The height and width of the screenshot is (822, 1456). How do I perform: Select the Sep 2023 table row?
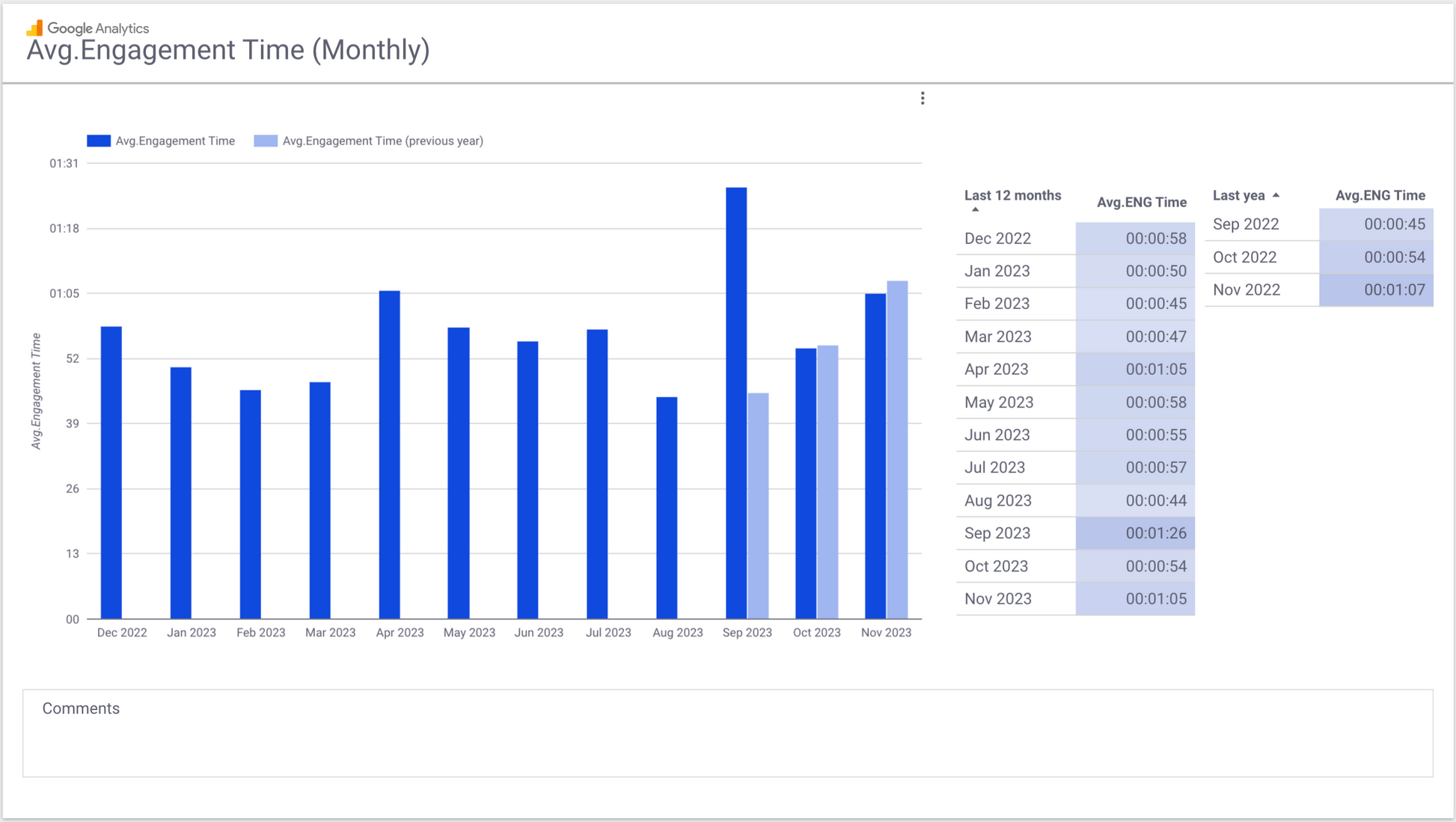click(x=997, y=533)
